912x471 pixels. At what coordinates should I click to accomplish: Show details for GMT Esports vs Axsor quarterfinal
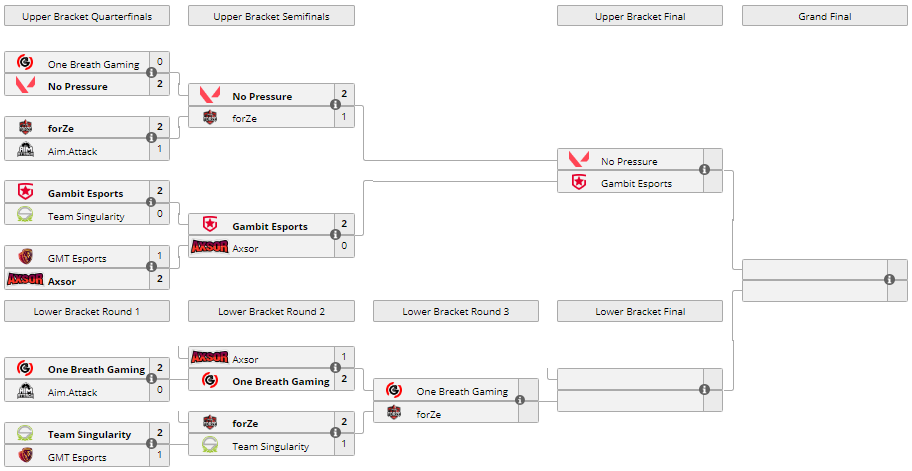151,267
